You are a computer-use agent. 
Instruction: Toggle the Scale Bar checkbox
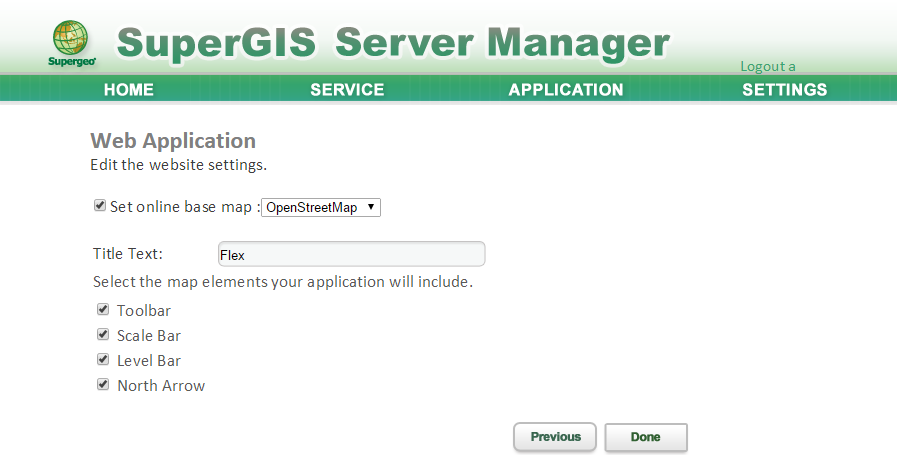pyautogui.click(x=103, y=334)
